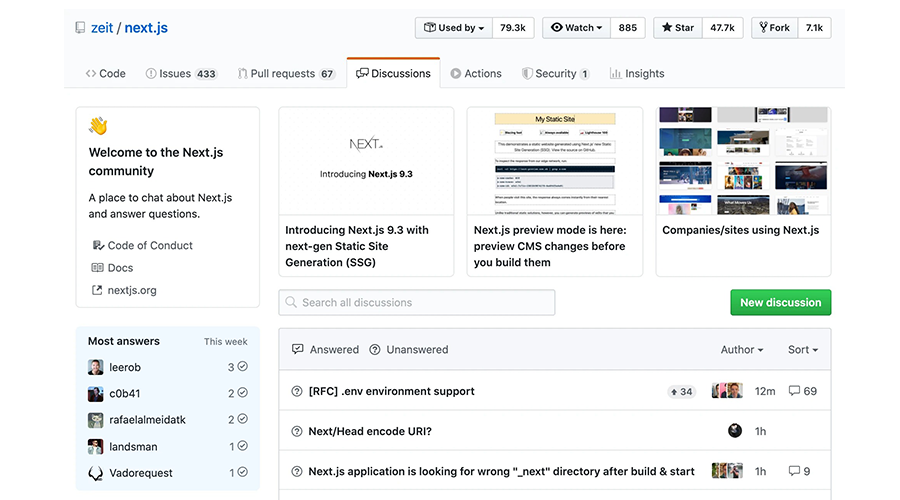Click participant avatars on "_next" directory row
Image resolution: width=900 pixels, height=500 pixels.
727,471
